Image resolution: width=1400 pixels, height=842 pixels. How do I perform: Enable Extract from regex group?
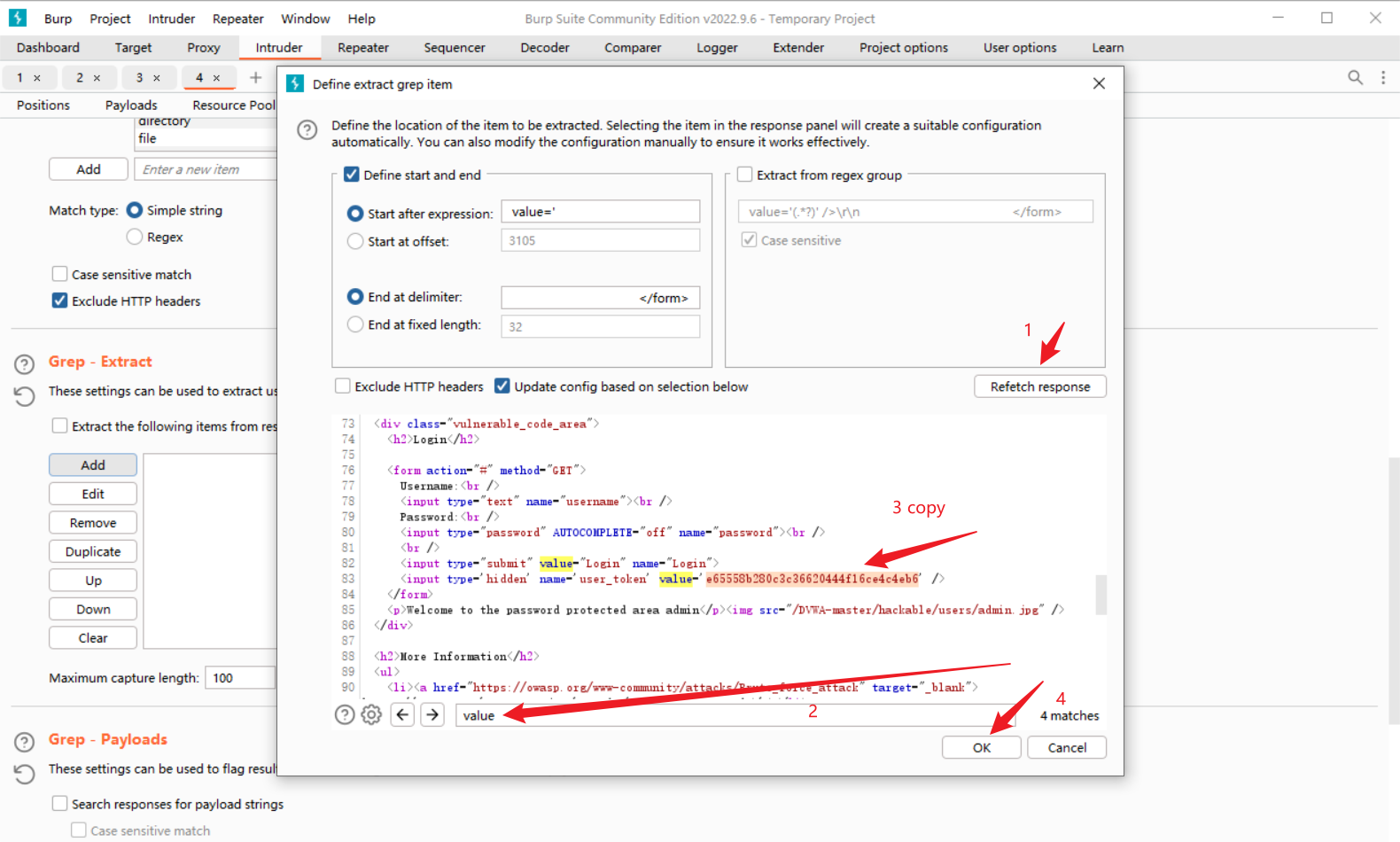tap(745, 175)
